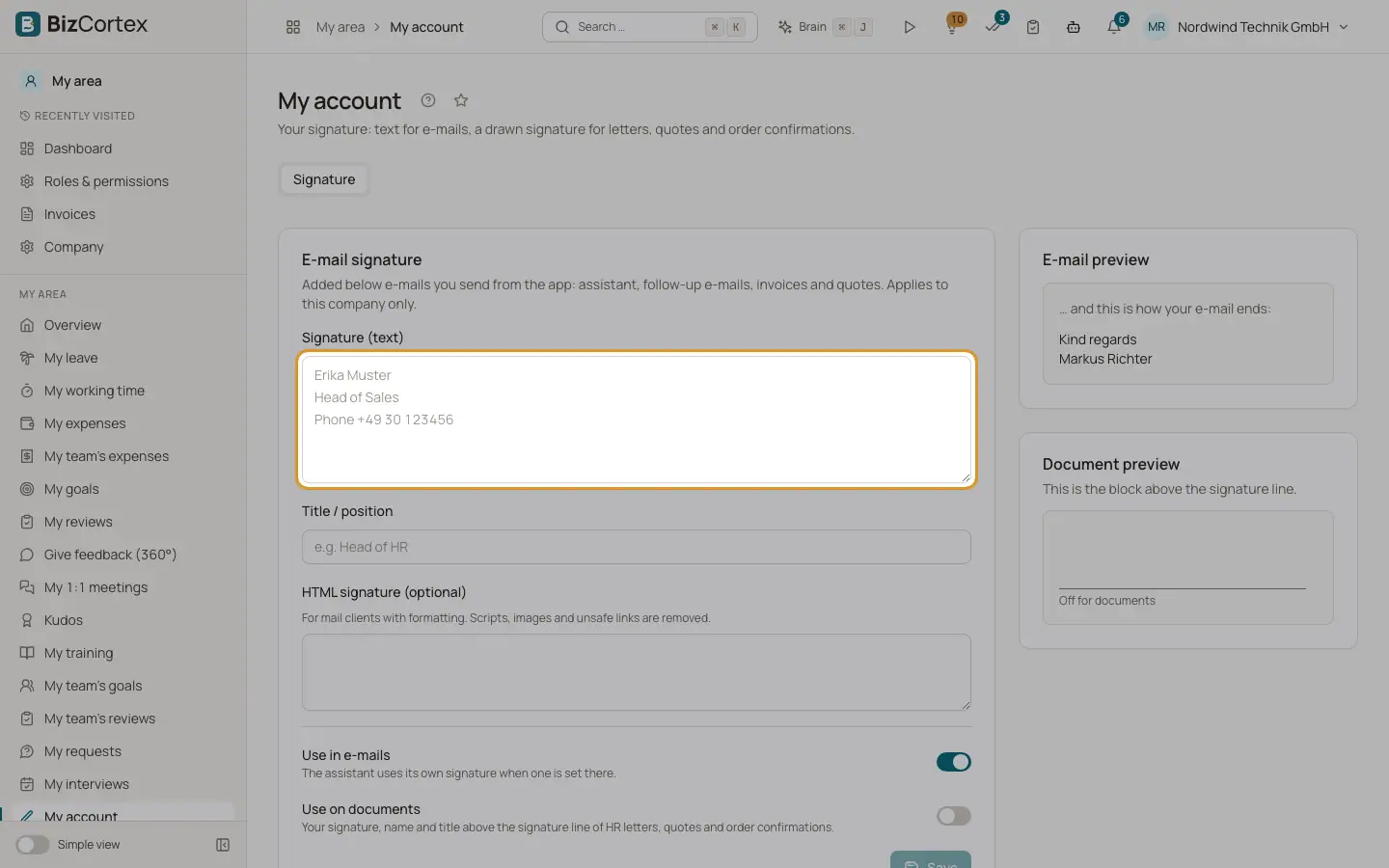
Task: Open My leave
Action: tap(123, 358)
